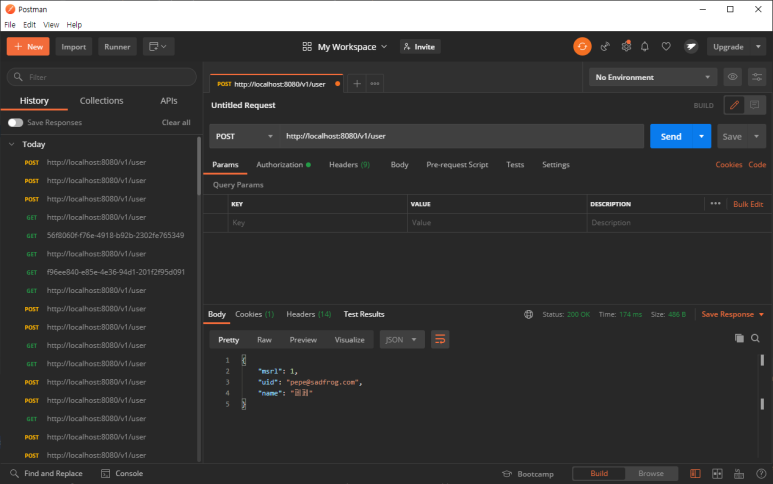Open the JSON format dropdown
Viewport: 773px width, 484px height.
coord(402,340)
